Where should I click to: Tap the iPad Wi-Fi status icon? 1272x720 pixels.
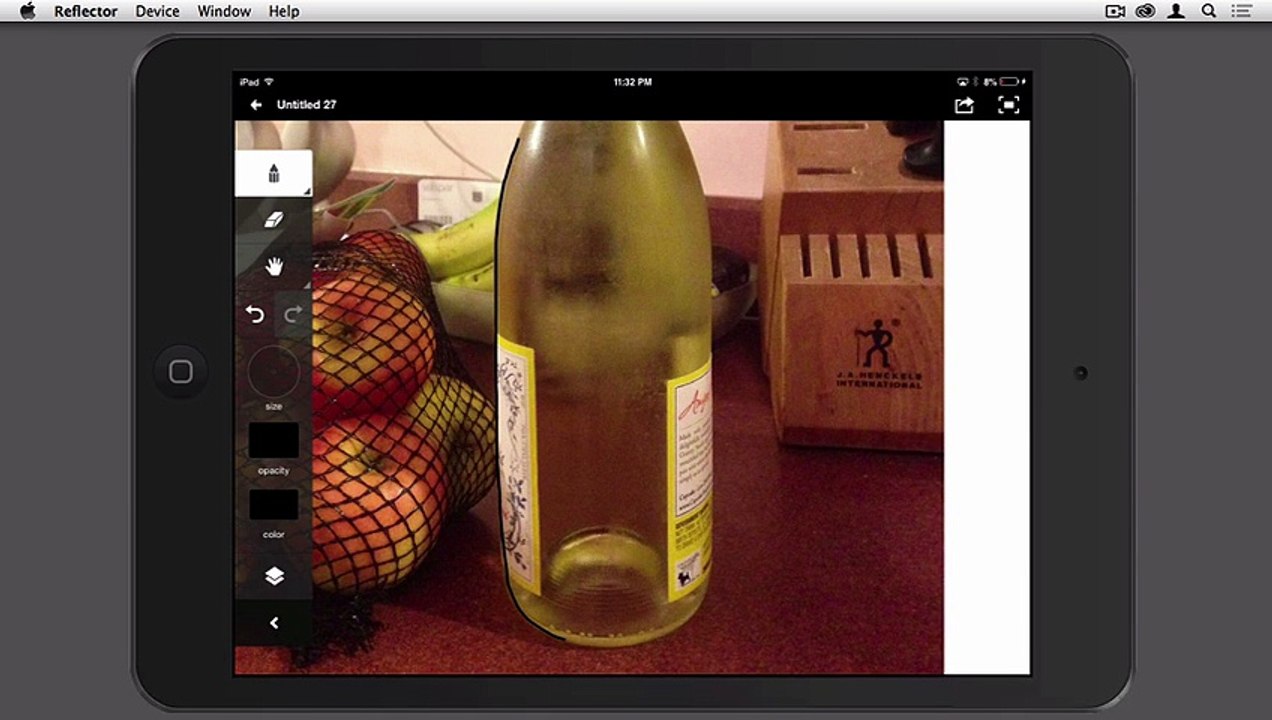pos(269,82)
